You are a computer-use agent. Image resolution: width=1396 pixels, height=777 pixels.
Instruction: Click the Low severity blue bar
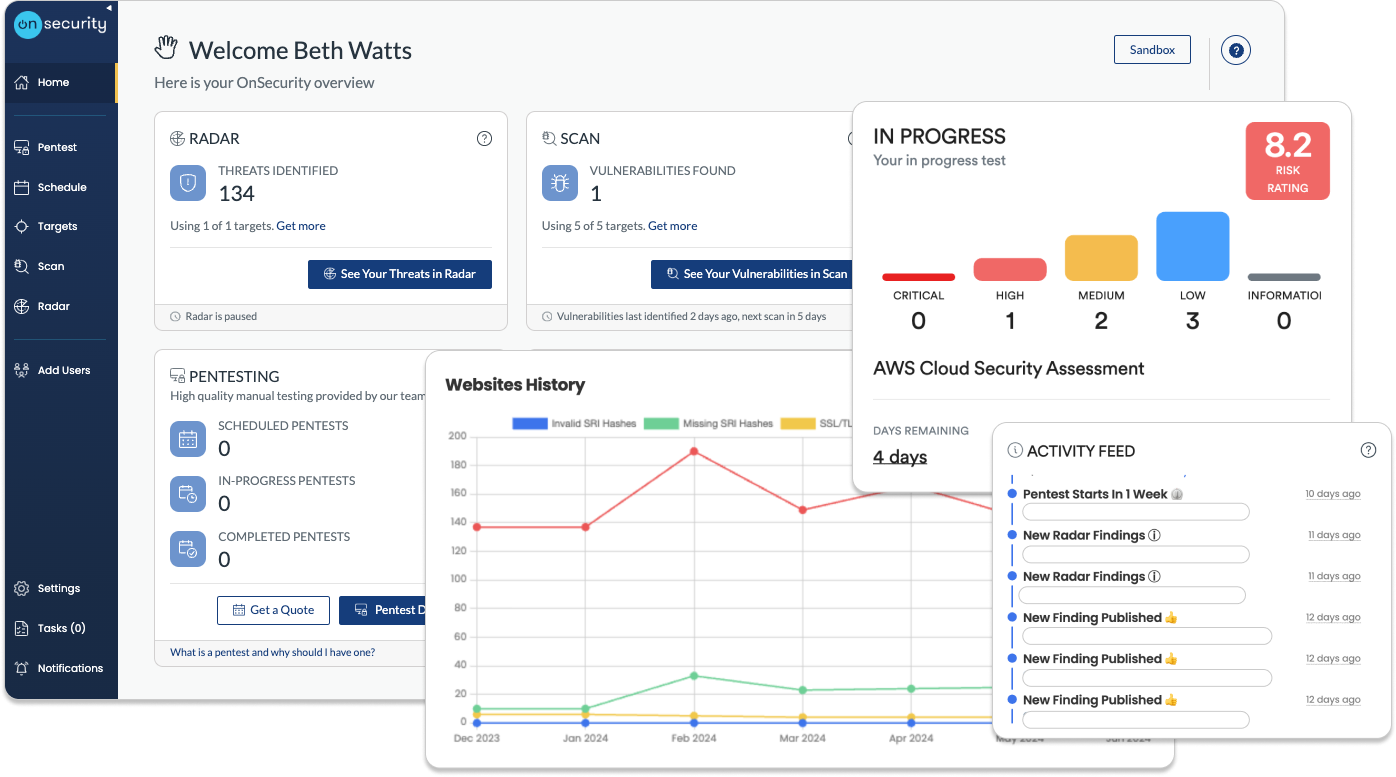point(1192,246)
